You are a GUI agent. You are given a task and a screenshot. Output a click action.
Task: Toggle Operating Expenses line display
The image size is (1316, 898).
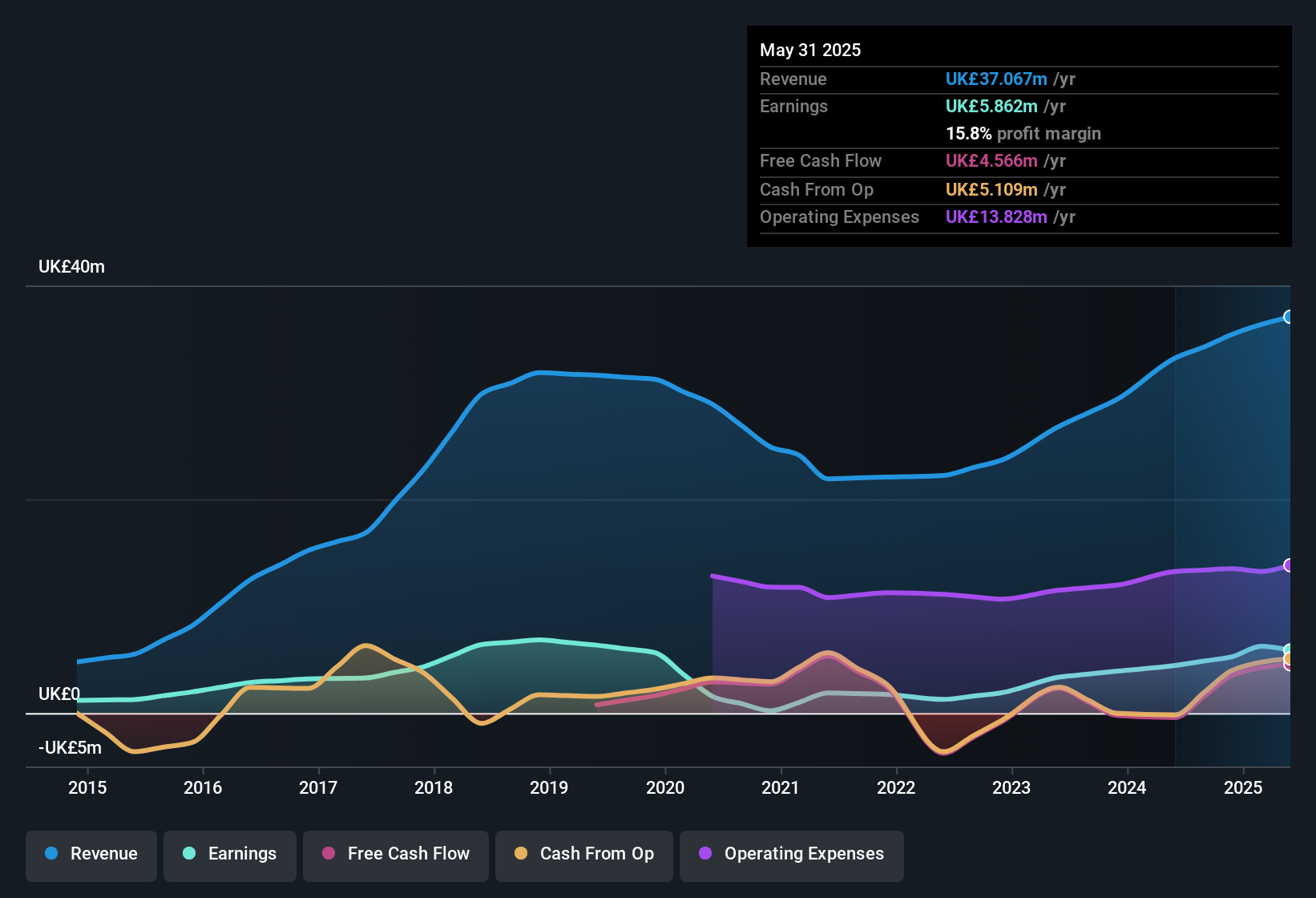(x=791, y=855)
